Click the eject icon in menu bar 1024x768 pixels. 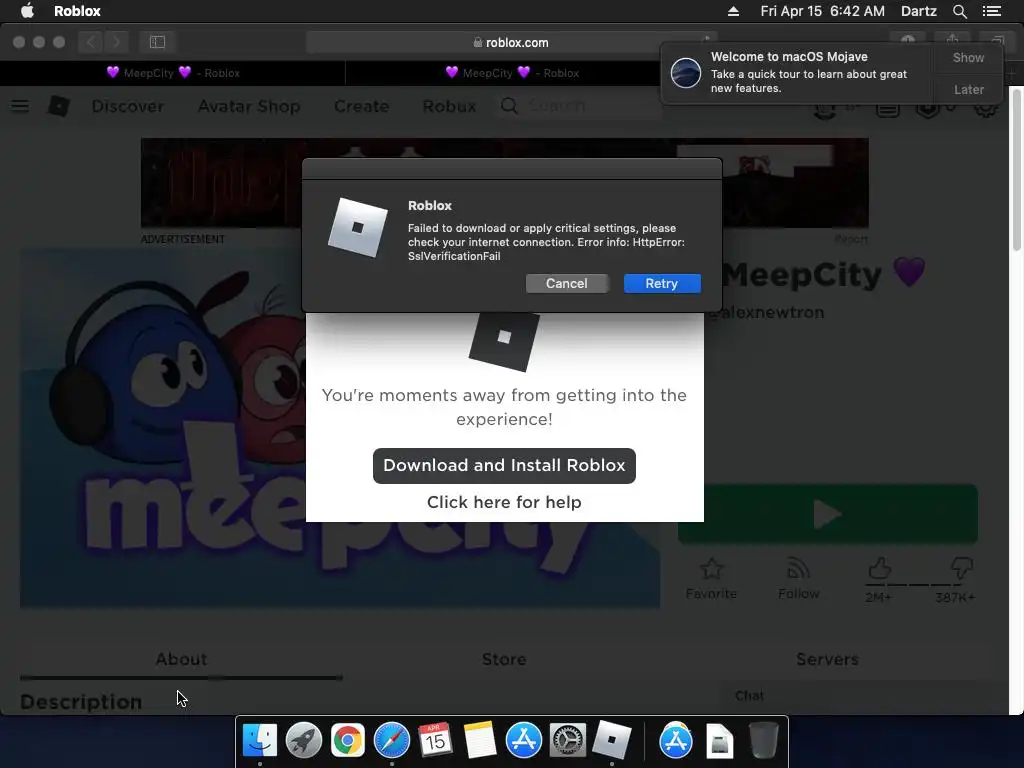(733, 11)
